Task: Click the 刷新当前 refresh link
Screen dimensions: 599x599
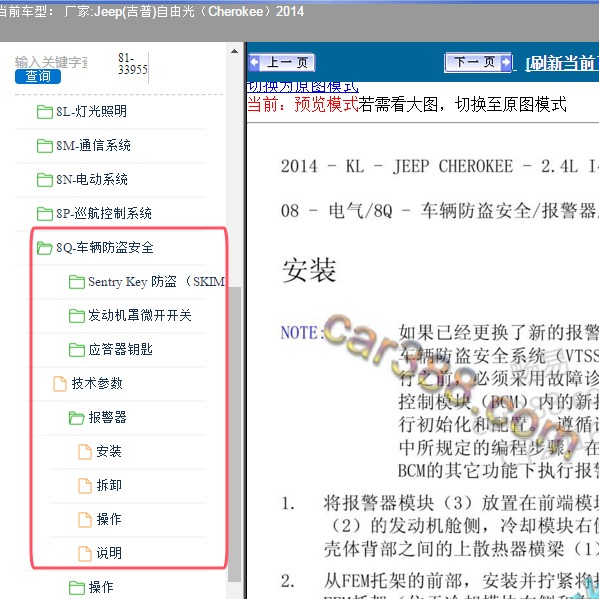Action: click(x=562, y=63)
